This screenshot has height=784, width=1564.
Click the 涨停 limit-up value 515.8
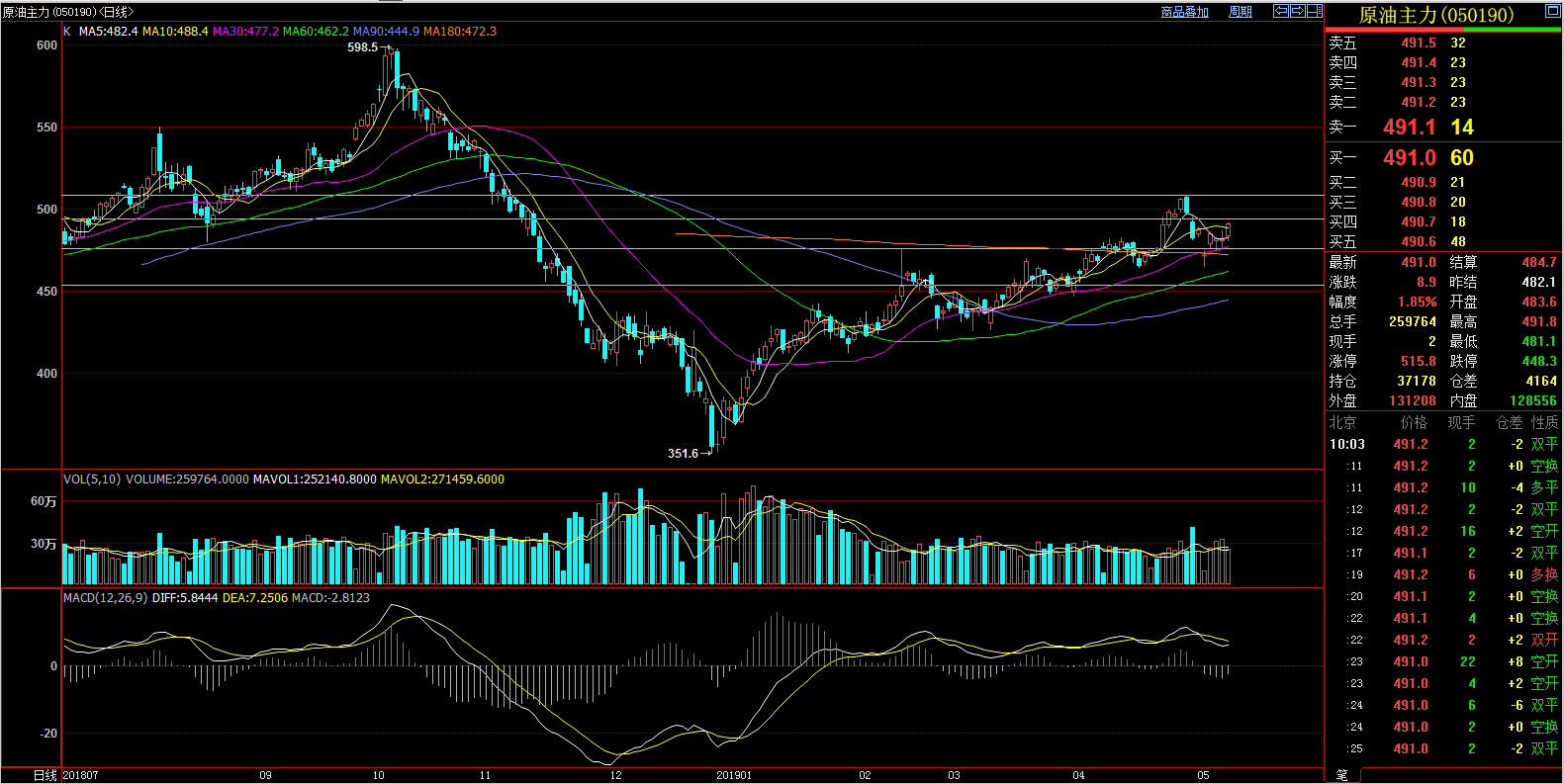pos(1419,361)
